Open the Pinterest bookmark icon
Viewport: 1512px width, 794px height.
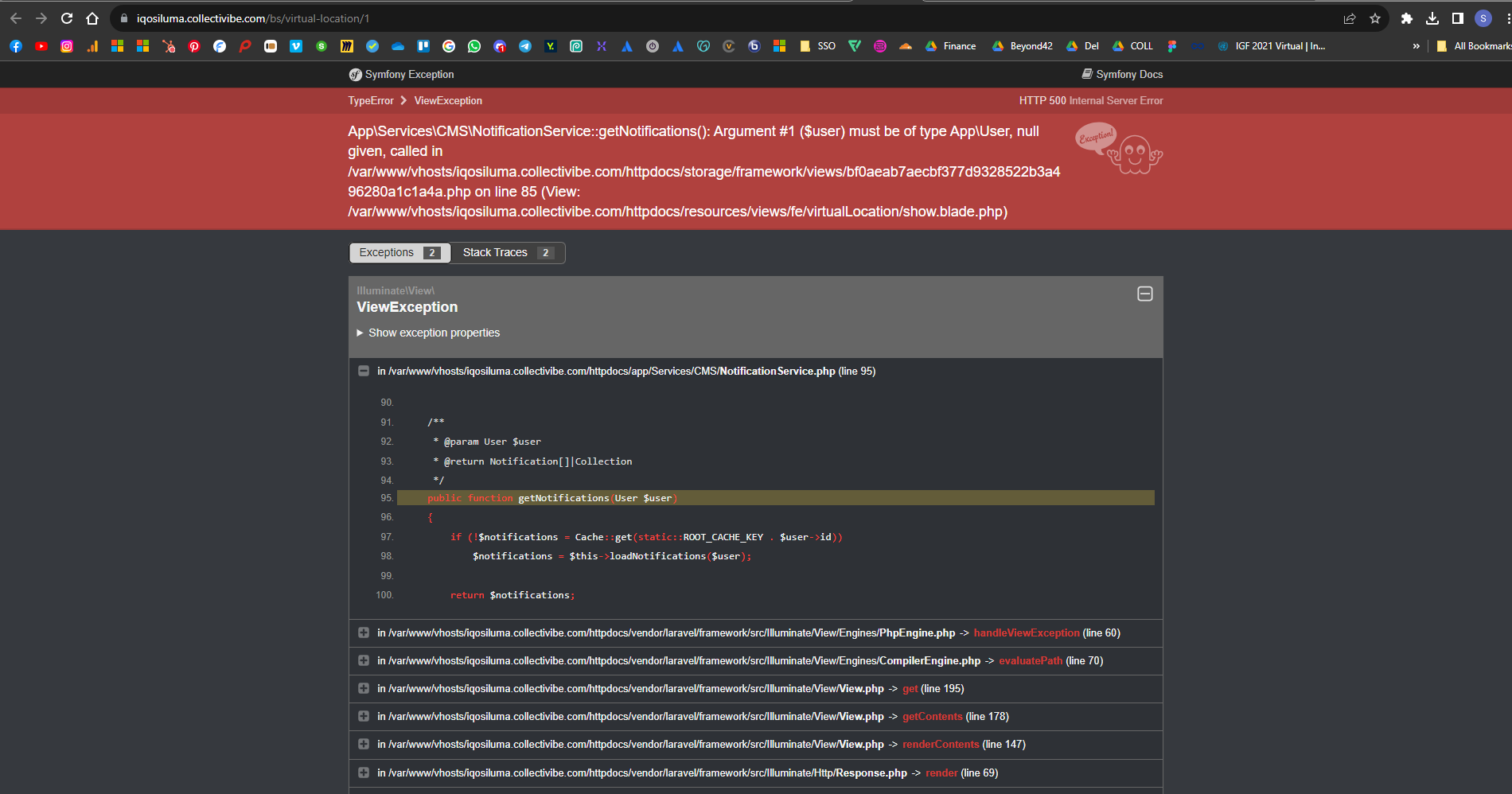(194, 46)
